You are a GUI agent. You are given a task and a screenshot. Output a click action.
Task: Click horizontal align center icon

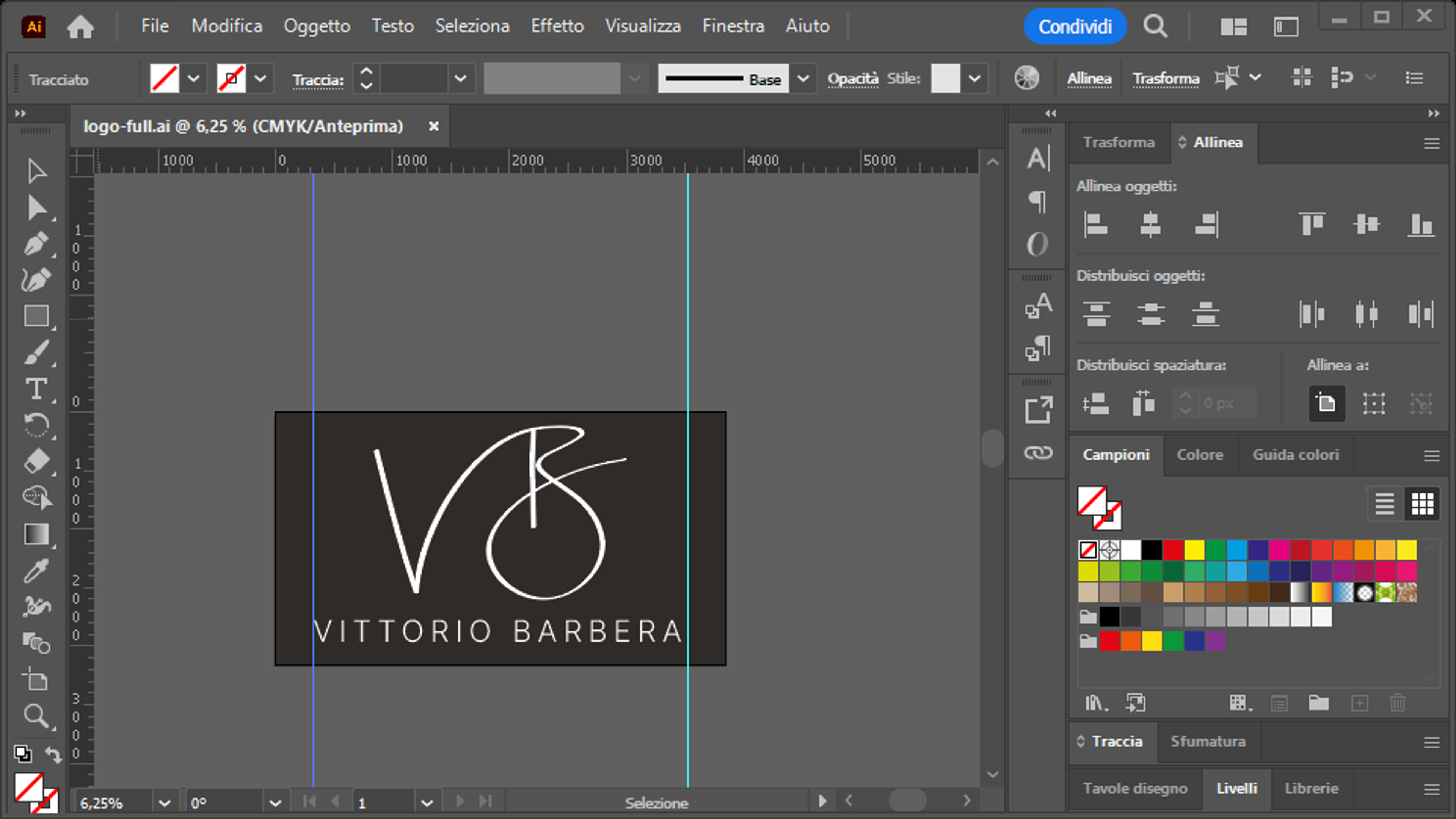point(1150,224)
